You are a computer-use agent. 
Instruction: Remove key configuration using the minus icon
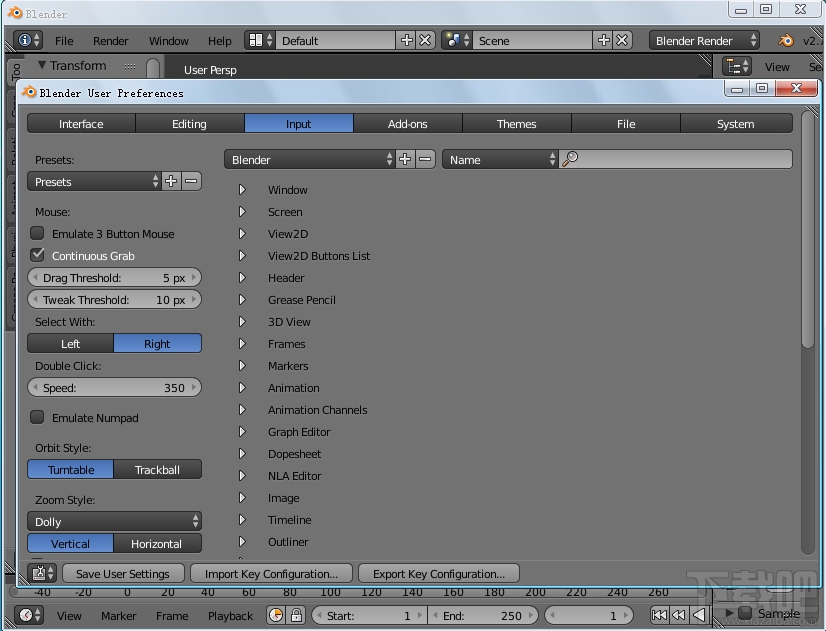pyautogui.click(x=423, y=158)
